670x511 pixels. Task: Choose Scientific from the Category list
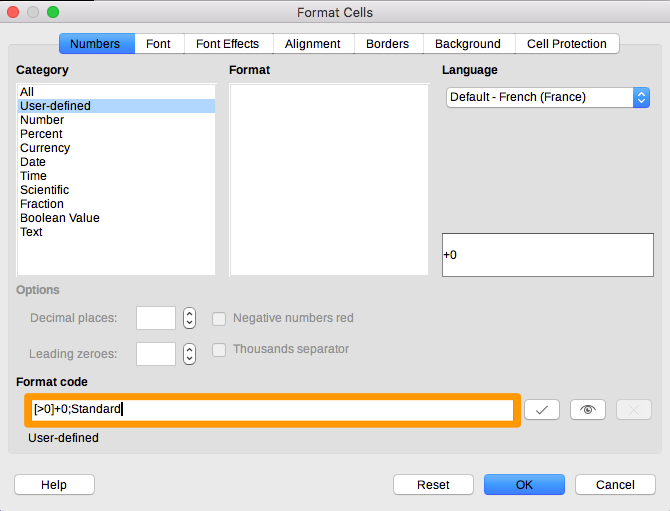pos(45,190)
